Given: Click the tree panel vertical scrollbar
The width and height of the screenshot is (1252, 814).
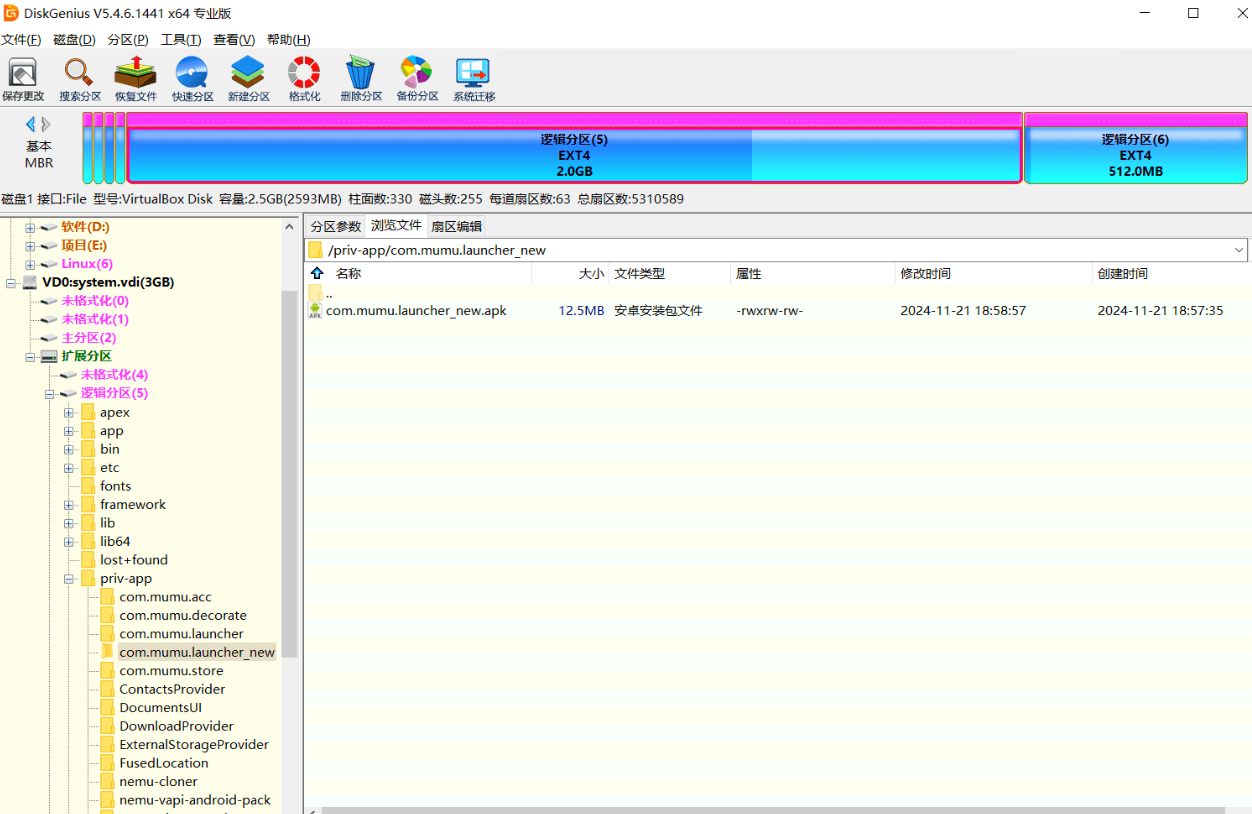Looking at the screenshot, I should [x=289, y=474].
